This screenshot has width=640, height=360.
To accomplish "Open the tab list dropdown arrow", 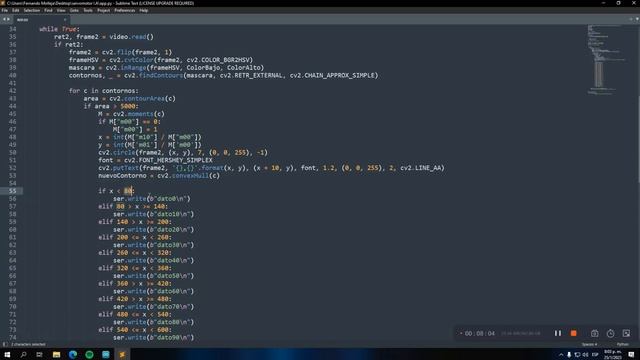I will pyautogui.click(x=636, y=19).
